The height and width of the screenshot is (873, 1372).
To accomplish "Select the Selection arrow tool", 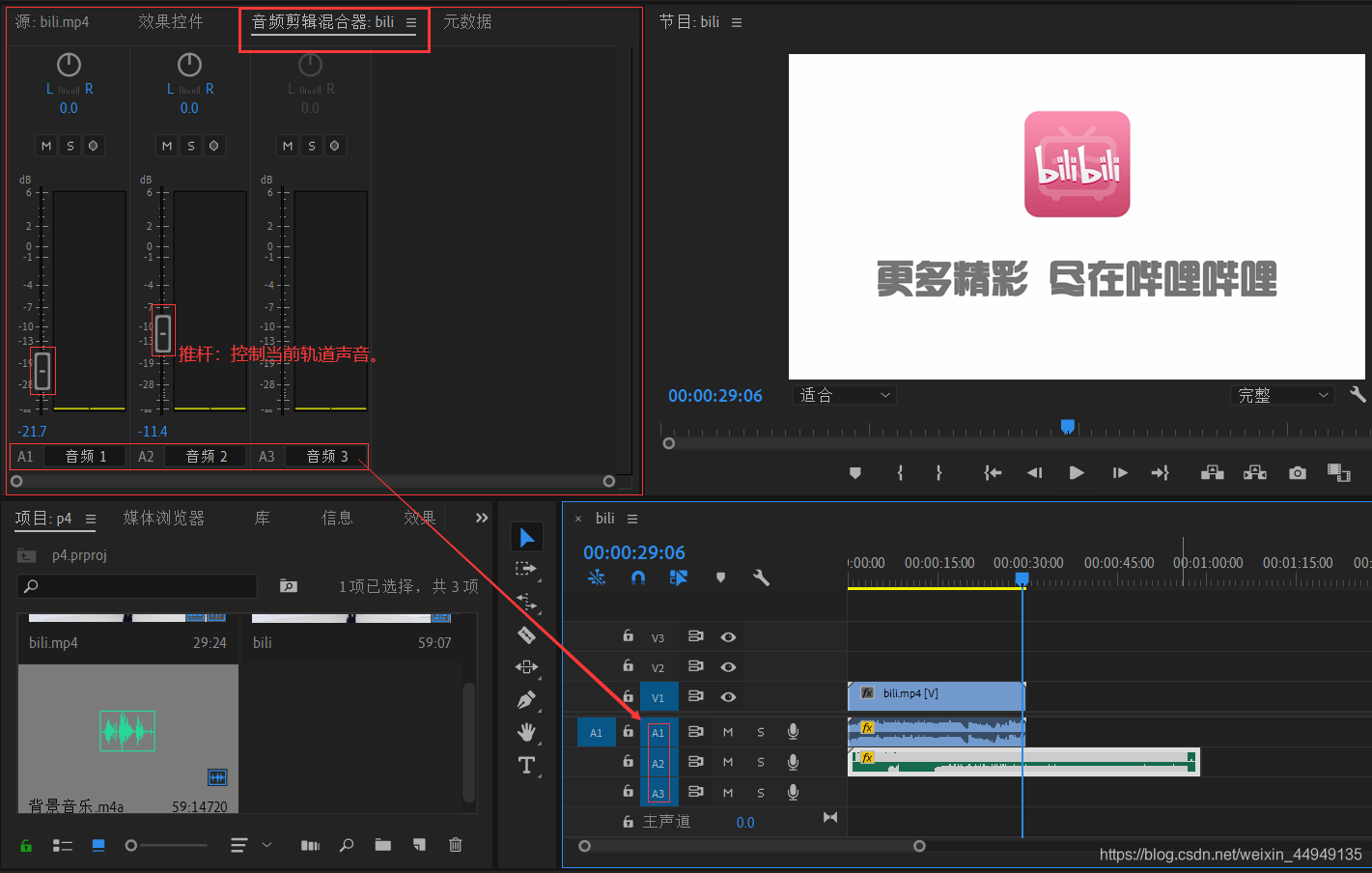I will tap(527, 538).
